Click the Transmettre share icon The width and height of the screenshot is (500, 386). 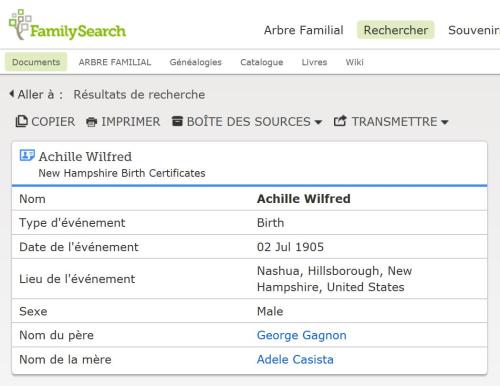(x=340, y=121)
